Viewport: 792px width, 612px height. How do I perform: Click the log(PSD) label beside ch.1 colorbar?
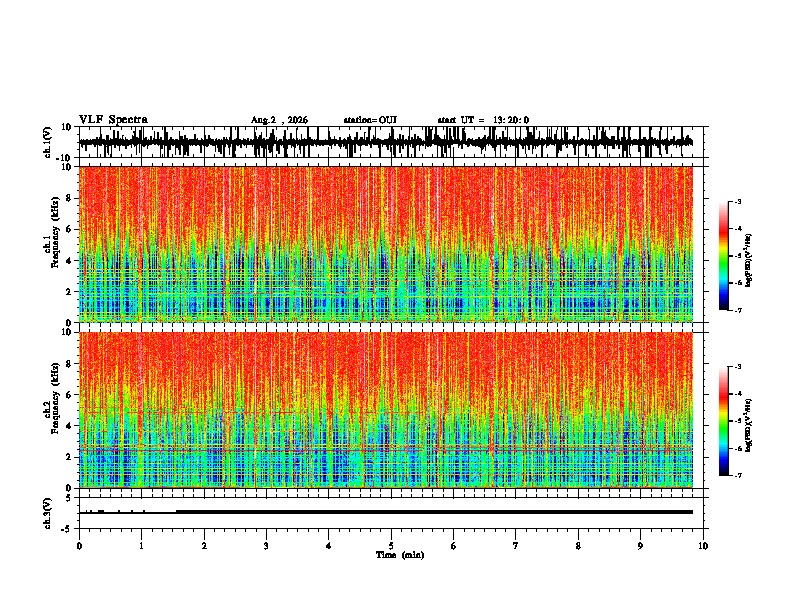coord(748,260)
